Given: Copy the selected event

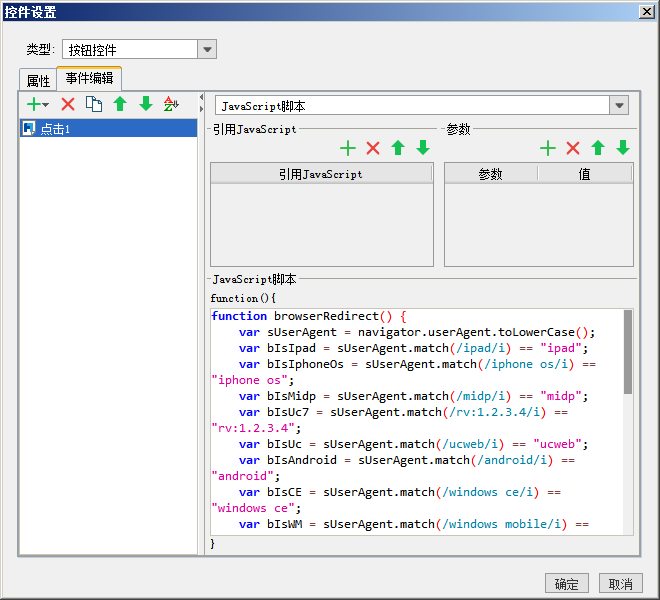Looking at the screenshot, I should (x=94, y=104).
